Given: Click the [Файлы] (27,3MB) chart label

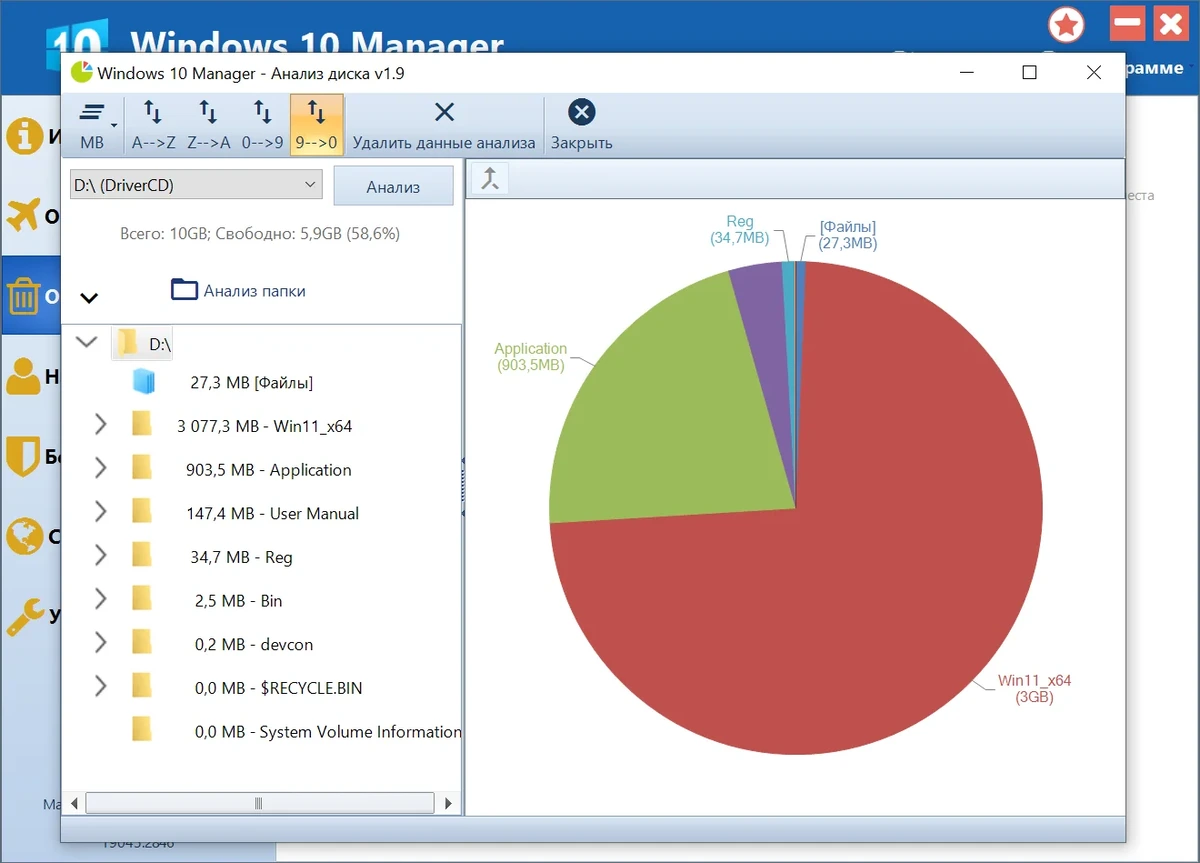Looking at the screenshot, I should 847,235.
